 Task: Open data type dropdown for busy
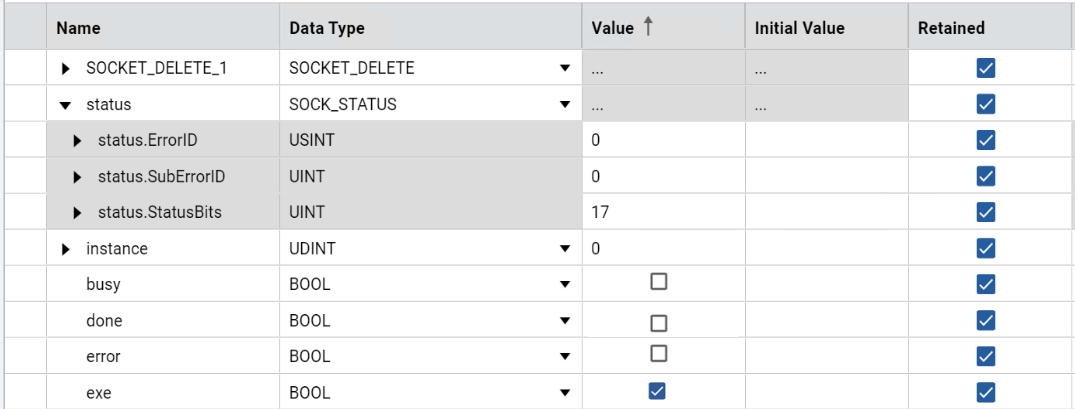565,285
